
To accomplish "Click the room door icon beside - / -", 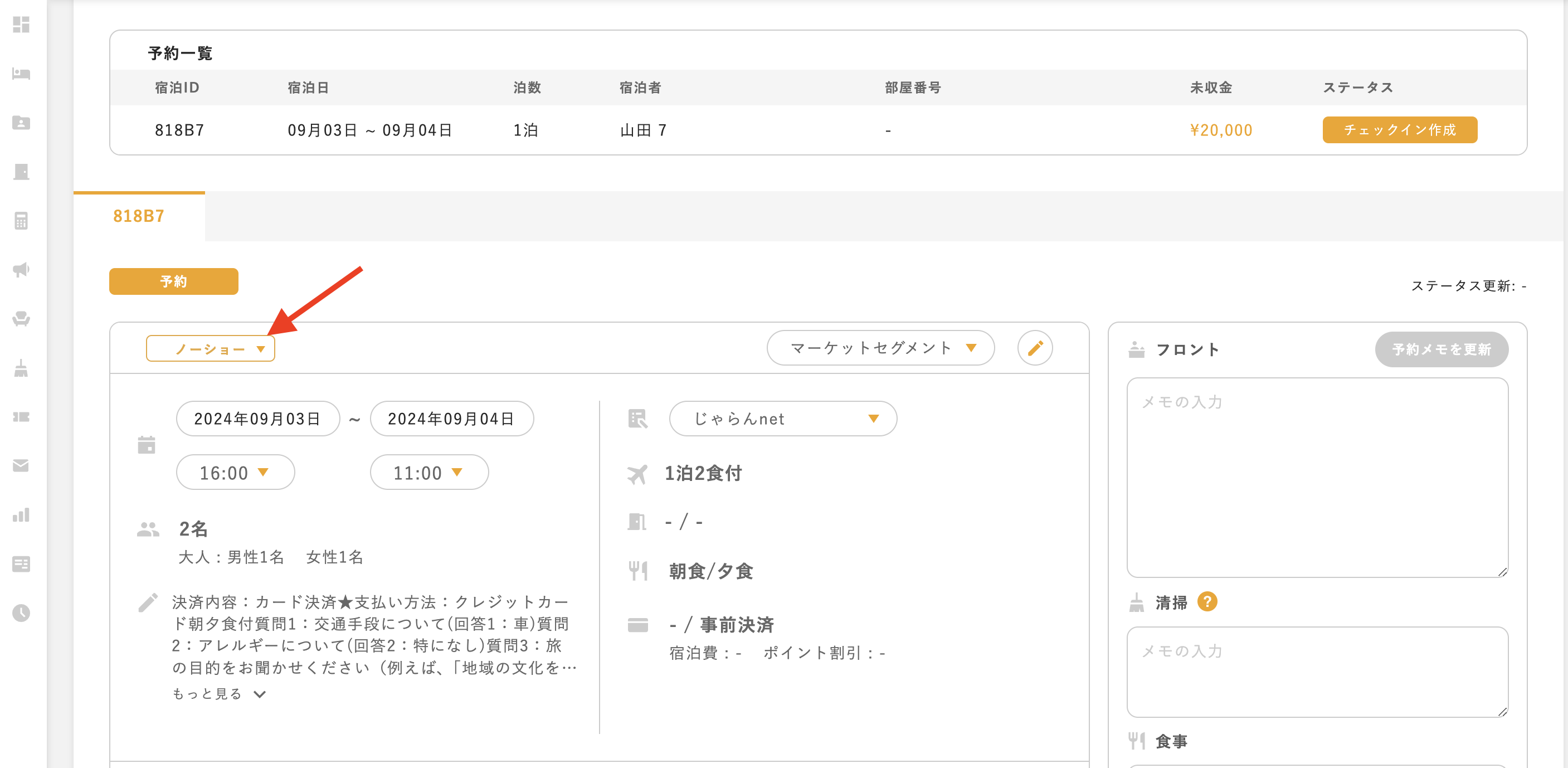I will click(x=637, y=522).
